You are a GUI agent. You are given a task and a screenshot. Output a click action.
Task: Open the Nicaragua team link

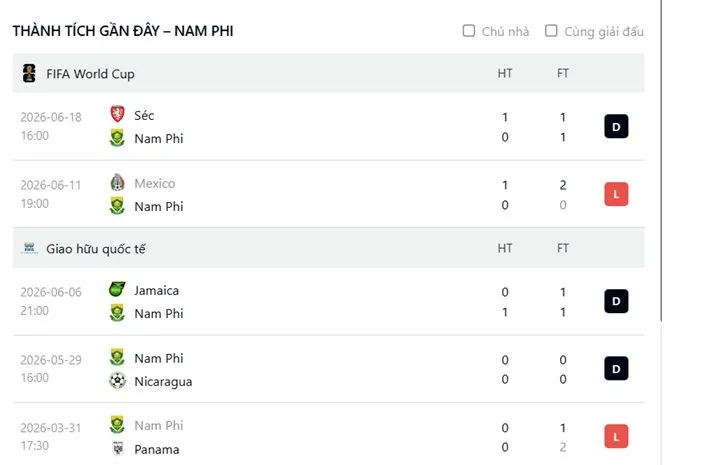[x=163, y=381]
